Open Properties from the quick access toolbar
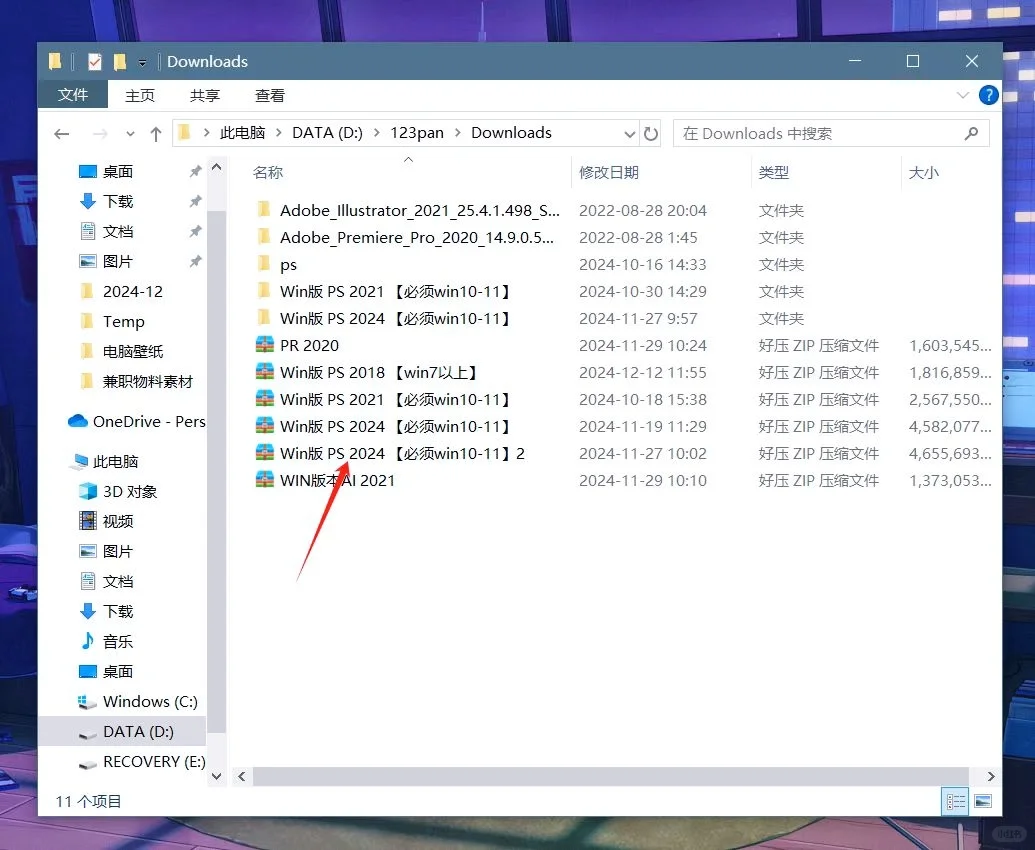 point(93,61)
